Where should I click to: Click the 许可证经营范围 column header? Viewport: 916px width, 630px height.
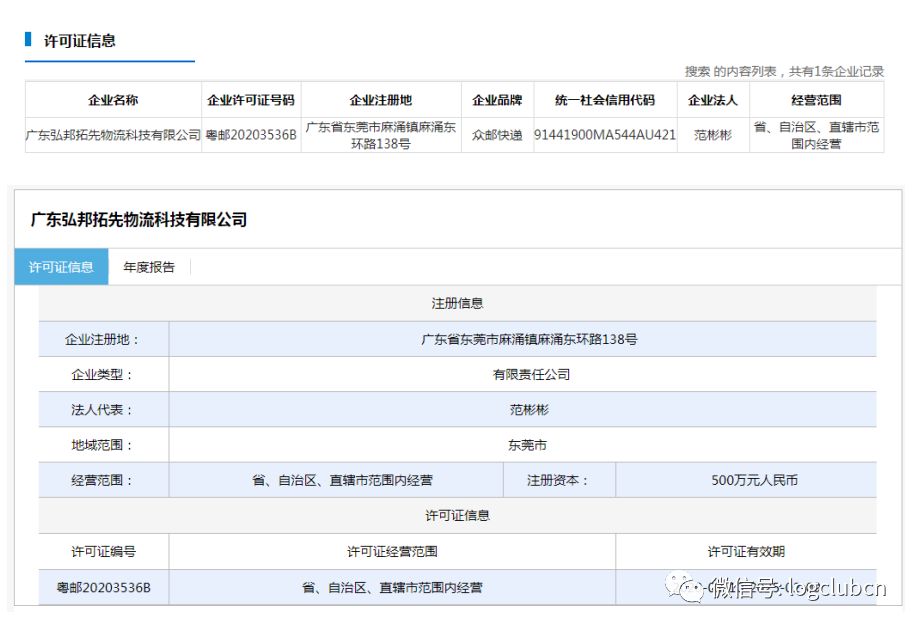coord(392,552)
